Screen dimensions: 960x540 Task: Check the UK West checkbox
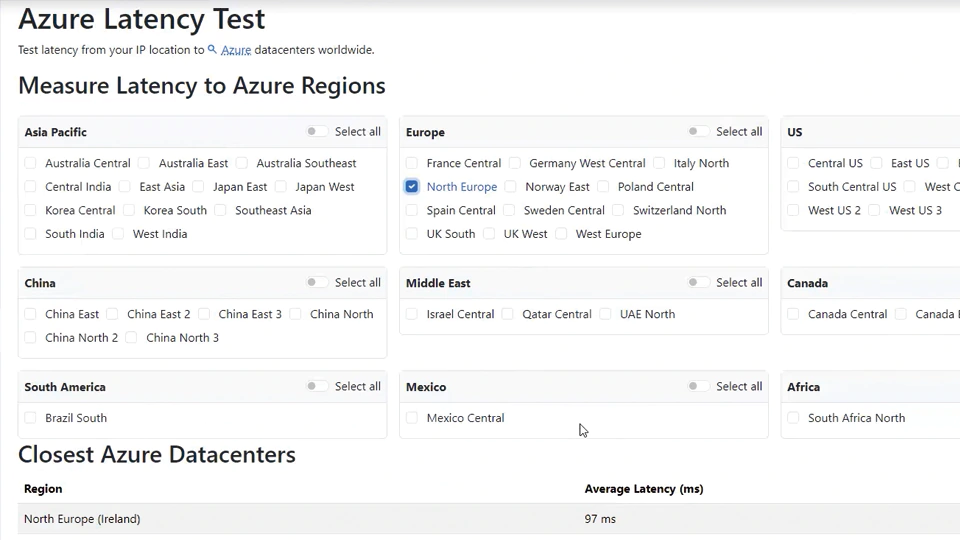[x=489, y=234]
